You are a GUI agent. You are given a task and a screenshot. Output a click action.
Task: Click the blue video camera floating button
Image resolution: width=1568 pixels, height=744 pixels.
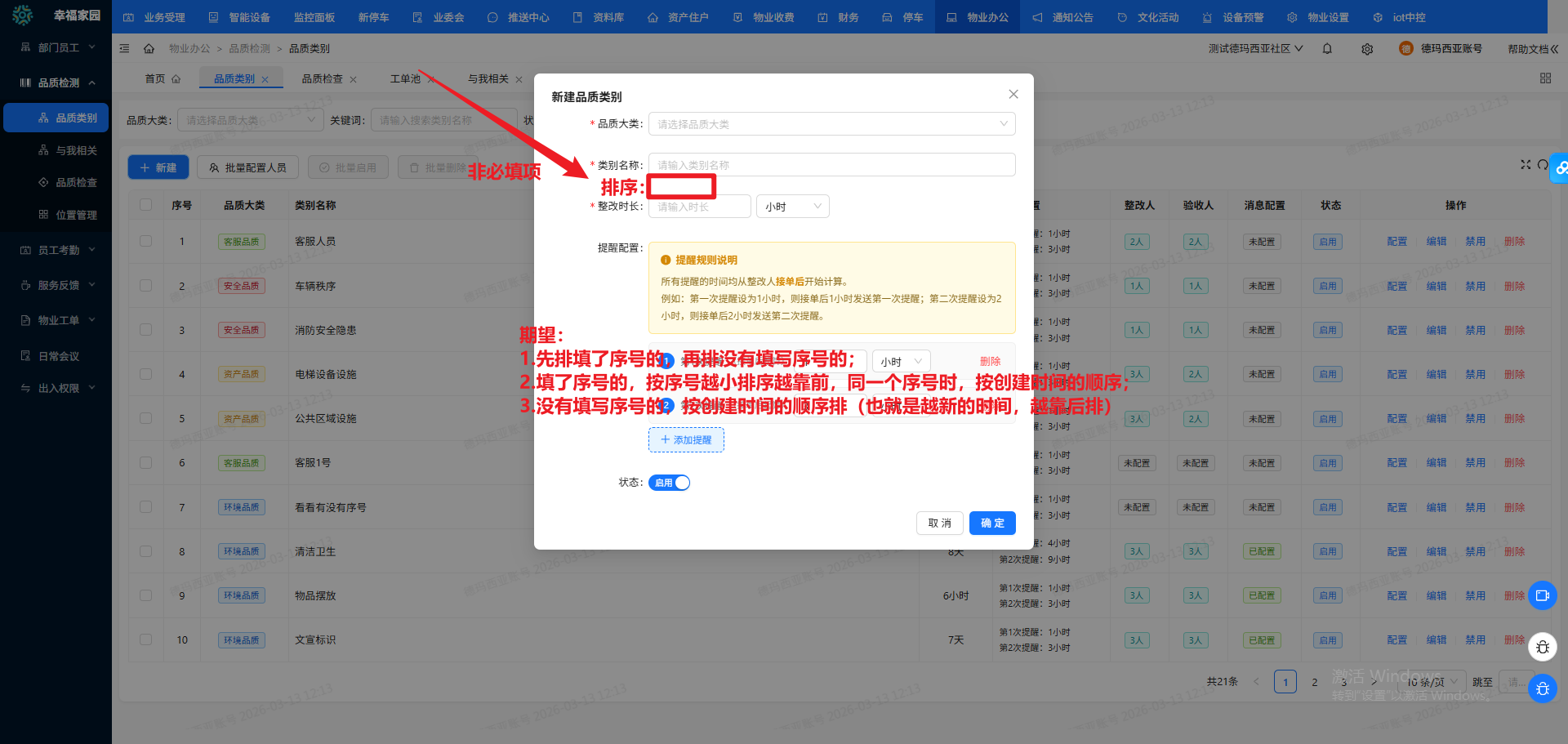point(1542,595)
